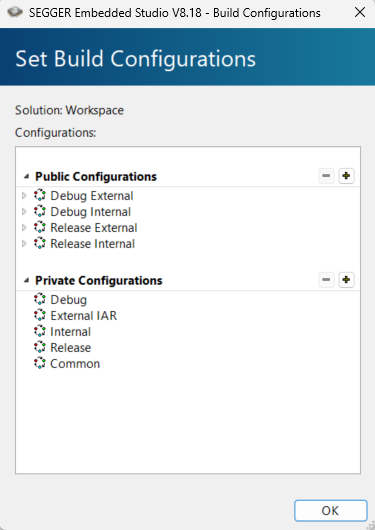375x530 pixels.
Task: Select the Debug External entry
Action: [92, 196]
